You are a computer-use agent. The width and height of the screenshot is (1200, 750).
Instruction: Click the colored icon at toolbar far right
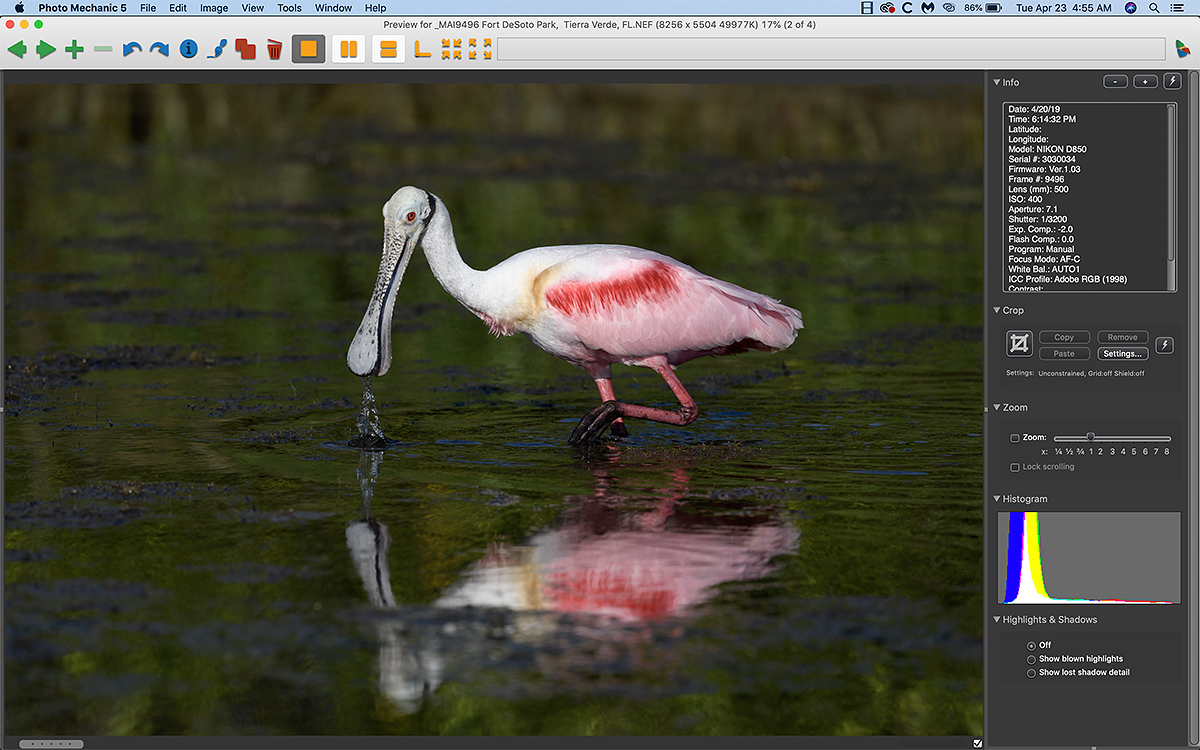pos(1183,50)
